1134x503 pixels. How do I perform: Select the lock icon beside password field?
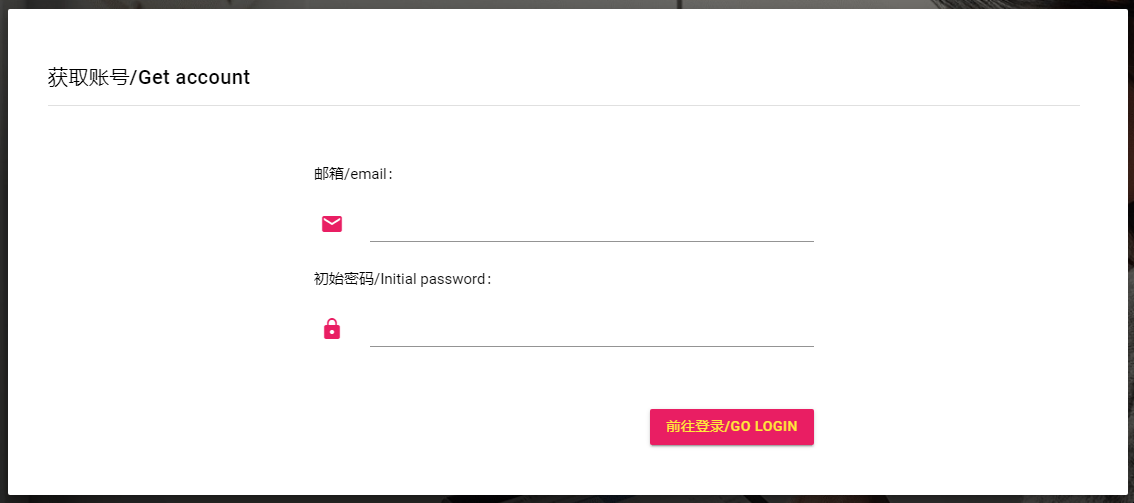(332, 329)
